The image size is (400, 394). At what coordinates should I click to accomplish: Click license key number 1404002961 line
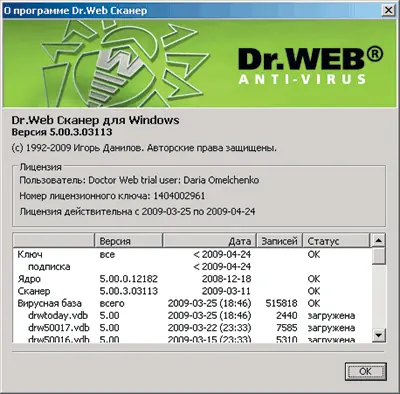click(112, 196)
